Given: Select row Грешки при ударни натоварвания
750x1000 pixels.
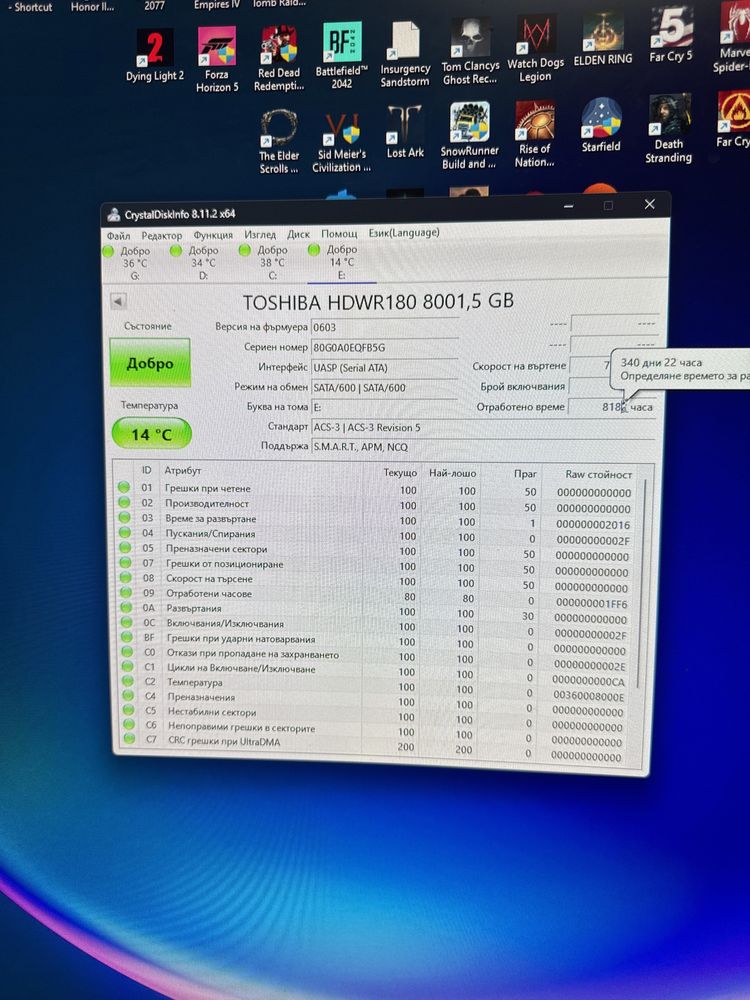Looking at the screenshot, I should [375, 642].
